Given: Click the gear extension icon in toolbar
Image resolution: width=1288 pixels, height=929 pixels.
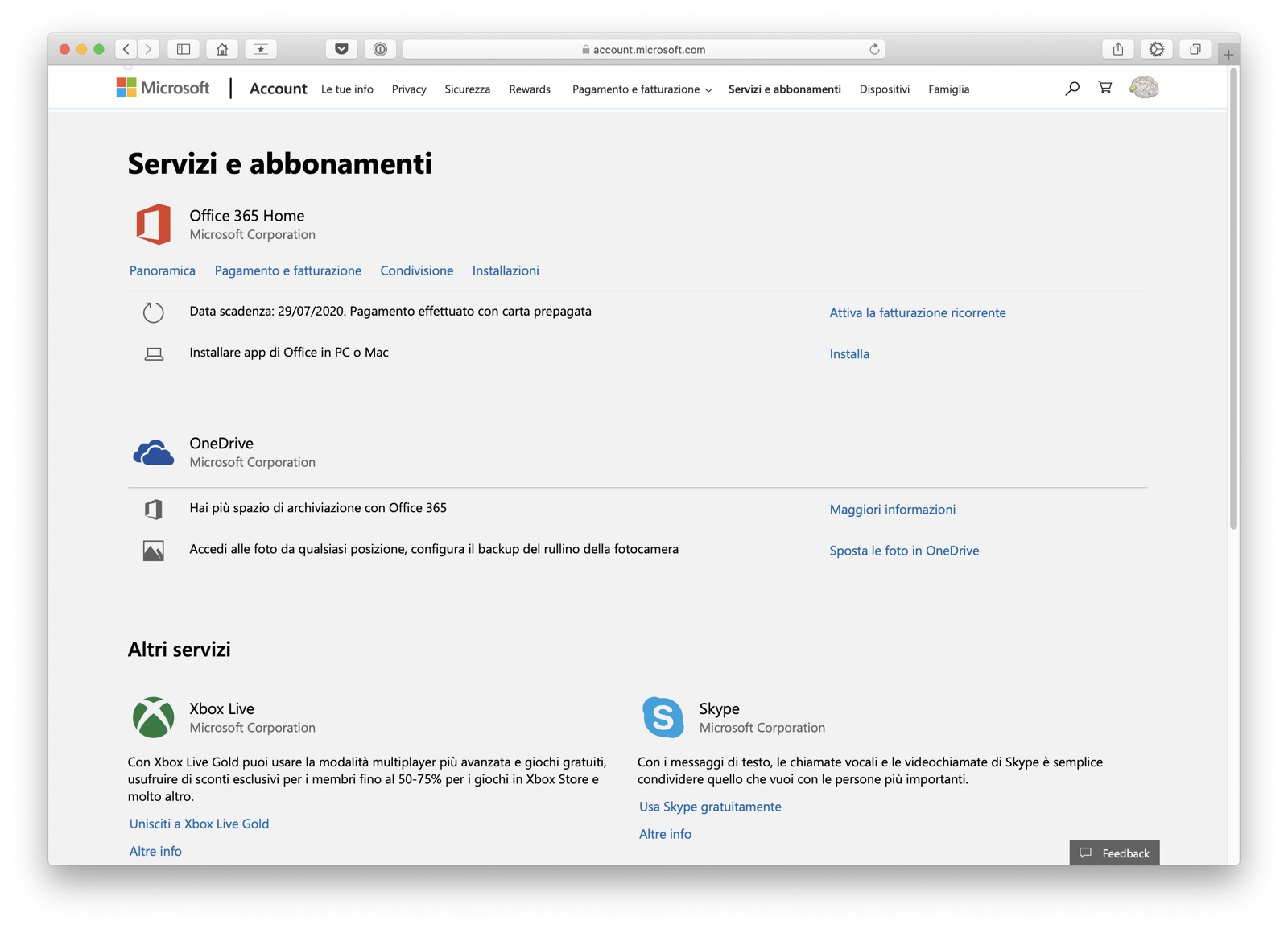Looking at the screenshot, I should tap(1157, 49).
